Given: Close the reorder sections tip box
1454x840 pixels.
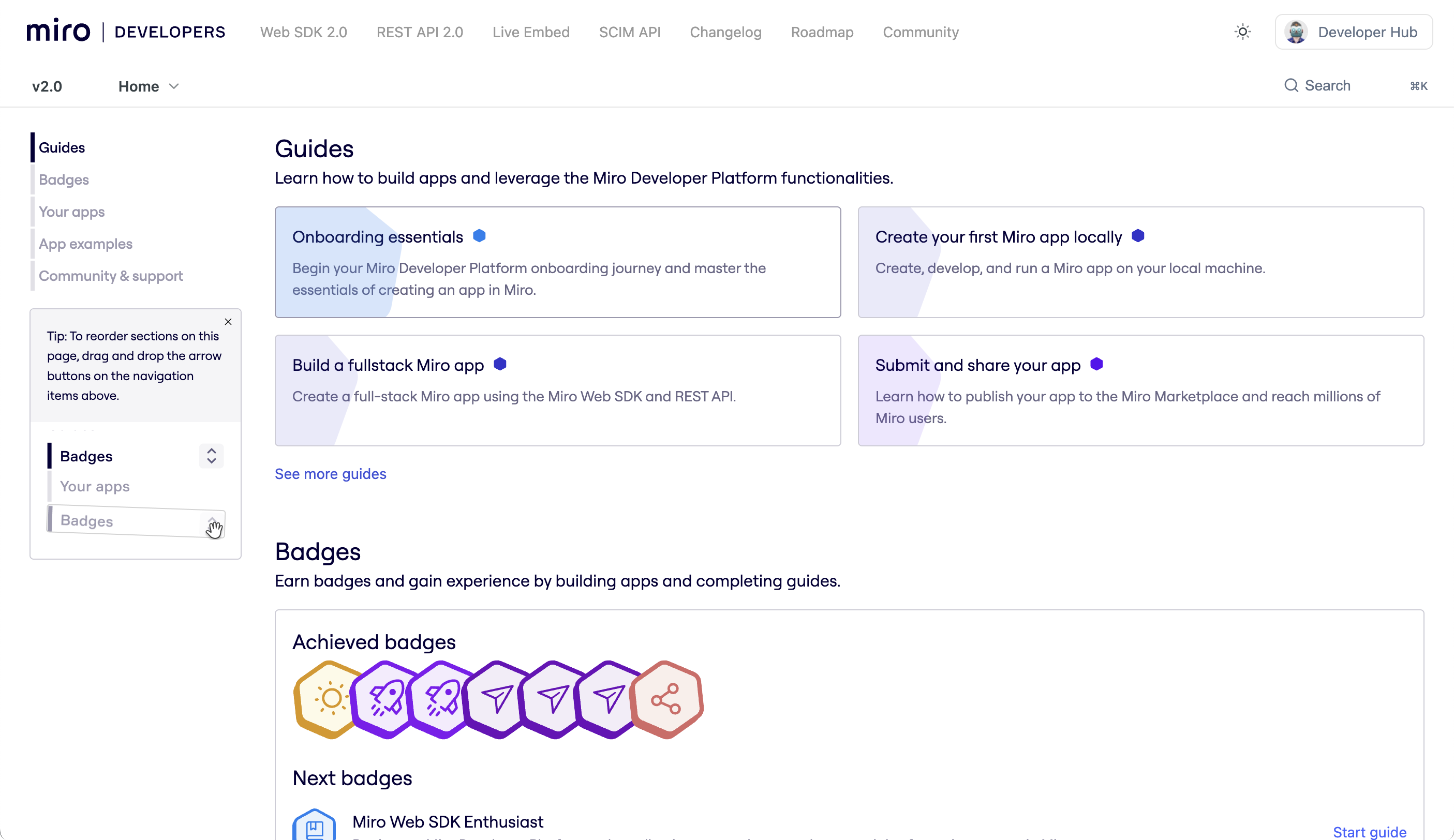Looking at the screenshot, I should [x=228, y=322].
